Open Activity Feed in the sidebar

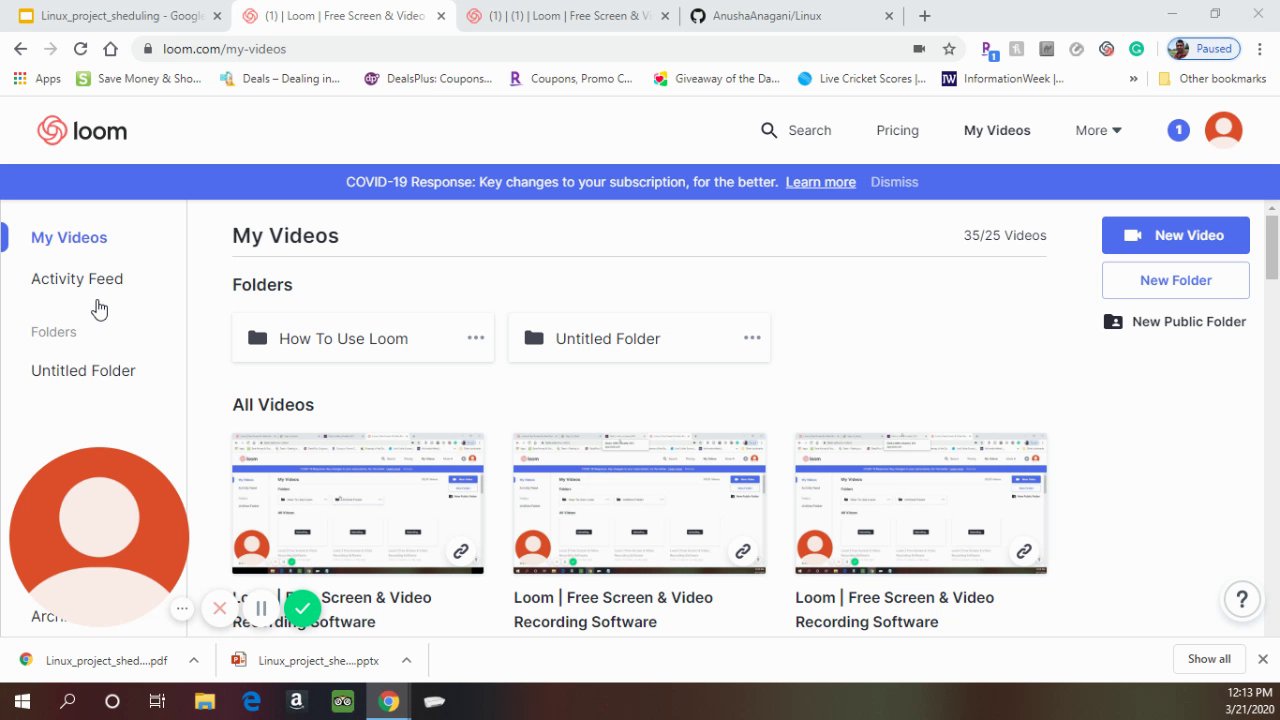coord(77,279)
